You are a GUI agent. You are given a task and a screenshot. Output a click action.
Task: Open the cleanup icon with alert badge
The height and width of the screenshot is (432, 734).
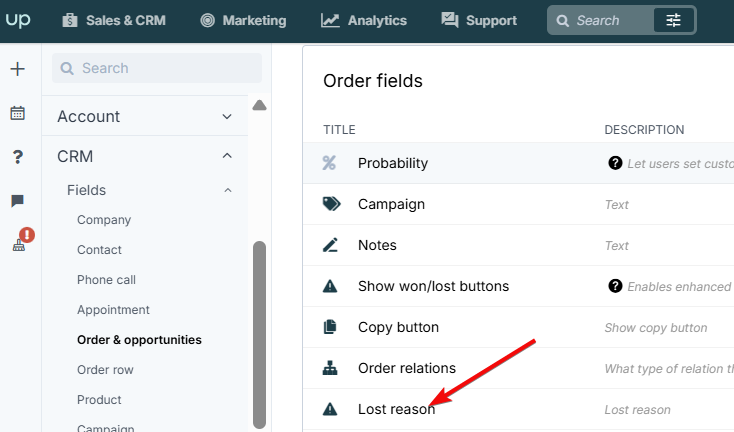[22, 240]
